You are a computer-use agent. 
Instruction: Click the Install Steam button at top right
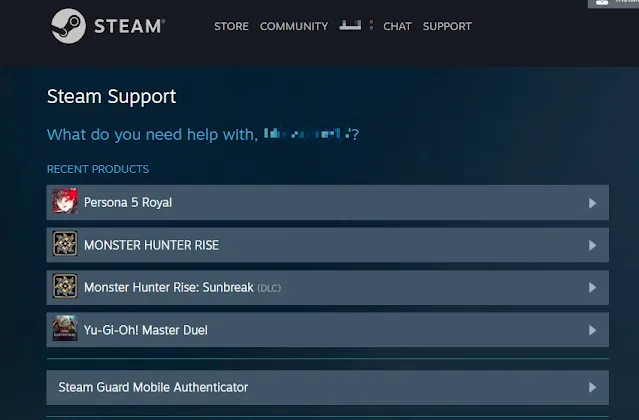click(x=613, y=3)
